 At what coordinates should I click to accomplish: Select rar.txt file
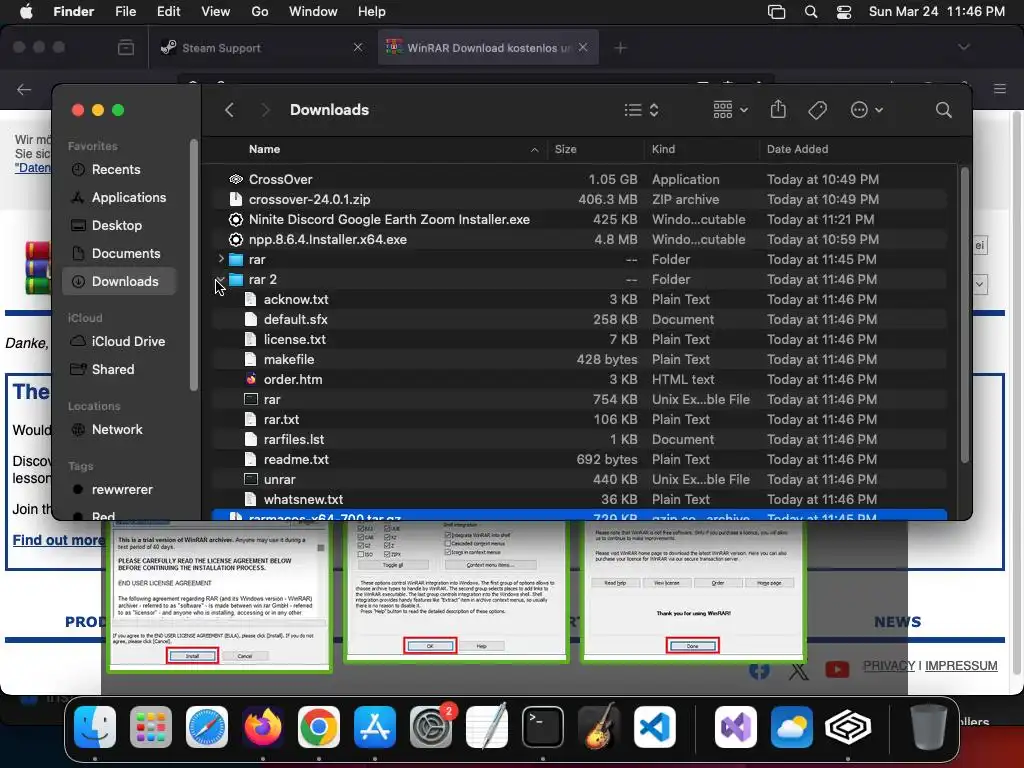[579, 419]
